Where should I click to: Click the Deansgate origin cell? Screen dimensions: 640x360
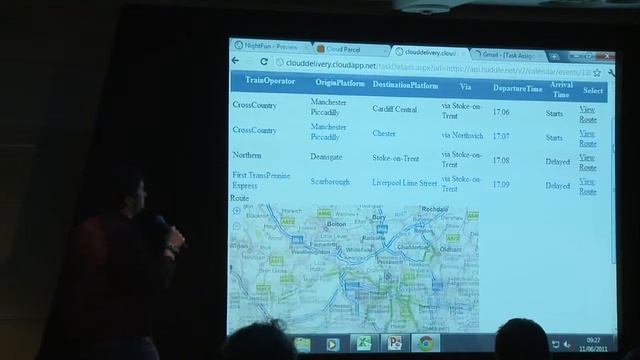click(326, 157)
